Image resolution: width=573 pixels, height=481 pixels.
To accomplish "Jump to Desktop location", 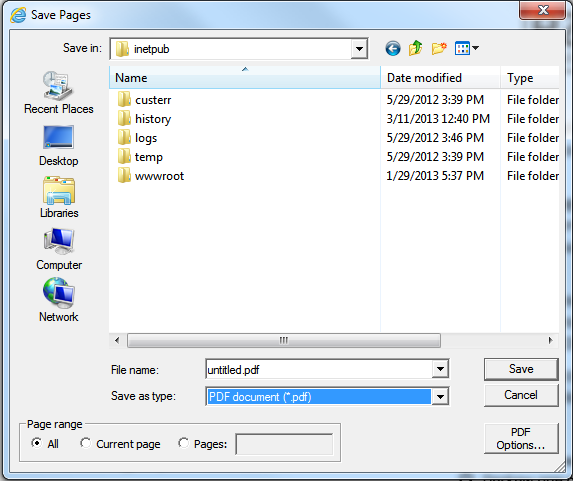I will click(58, 145).
